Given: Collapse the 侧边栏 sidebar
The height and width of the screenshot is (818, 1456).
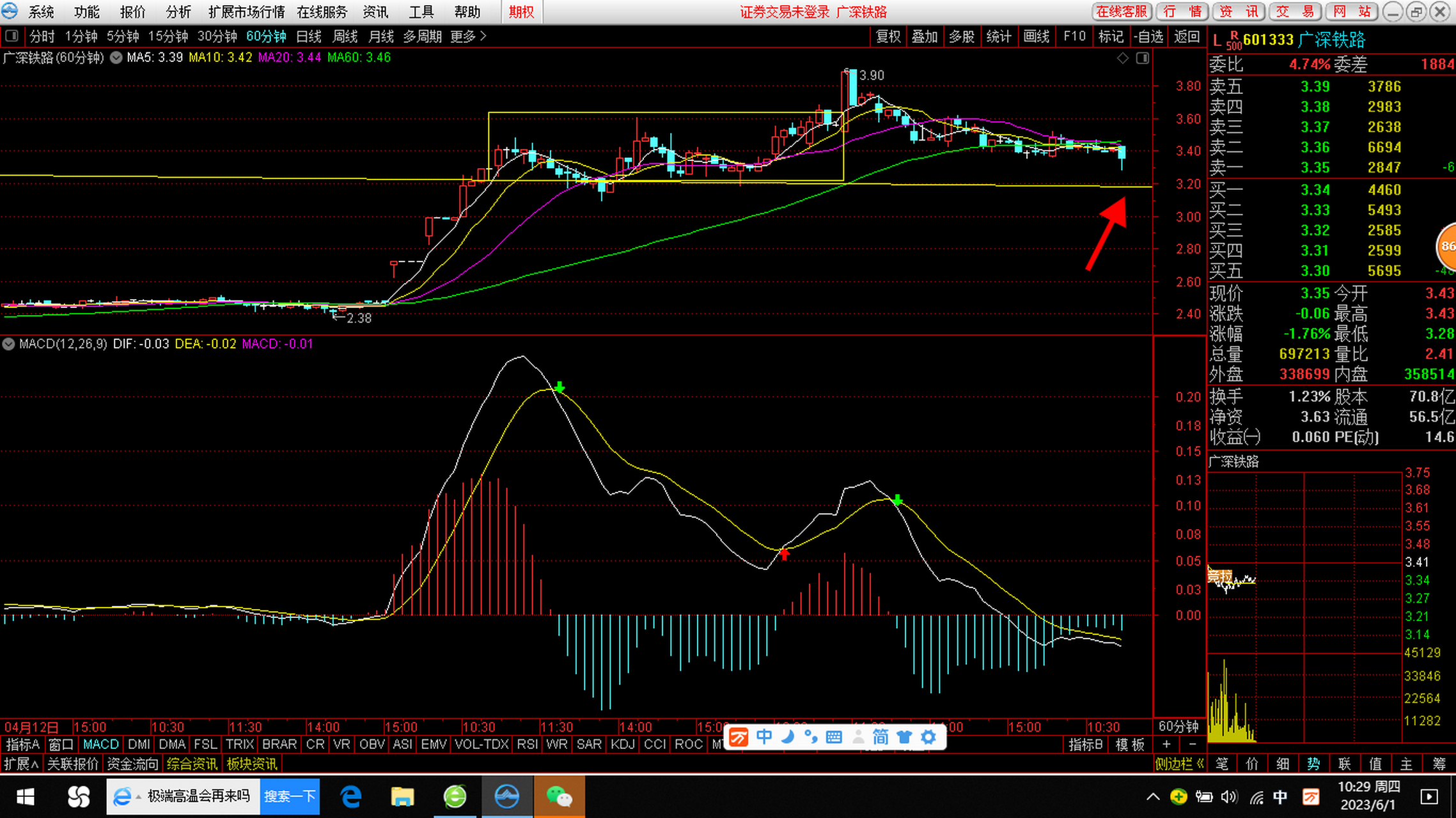Looking at the screenshot, I should pyautogui.click(x=1180, y=764).
